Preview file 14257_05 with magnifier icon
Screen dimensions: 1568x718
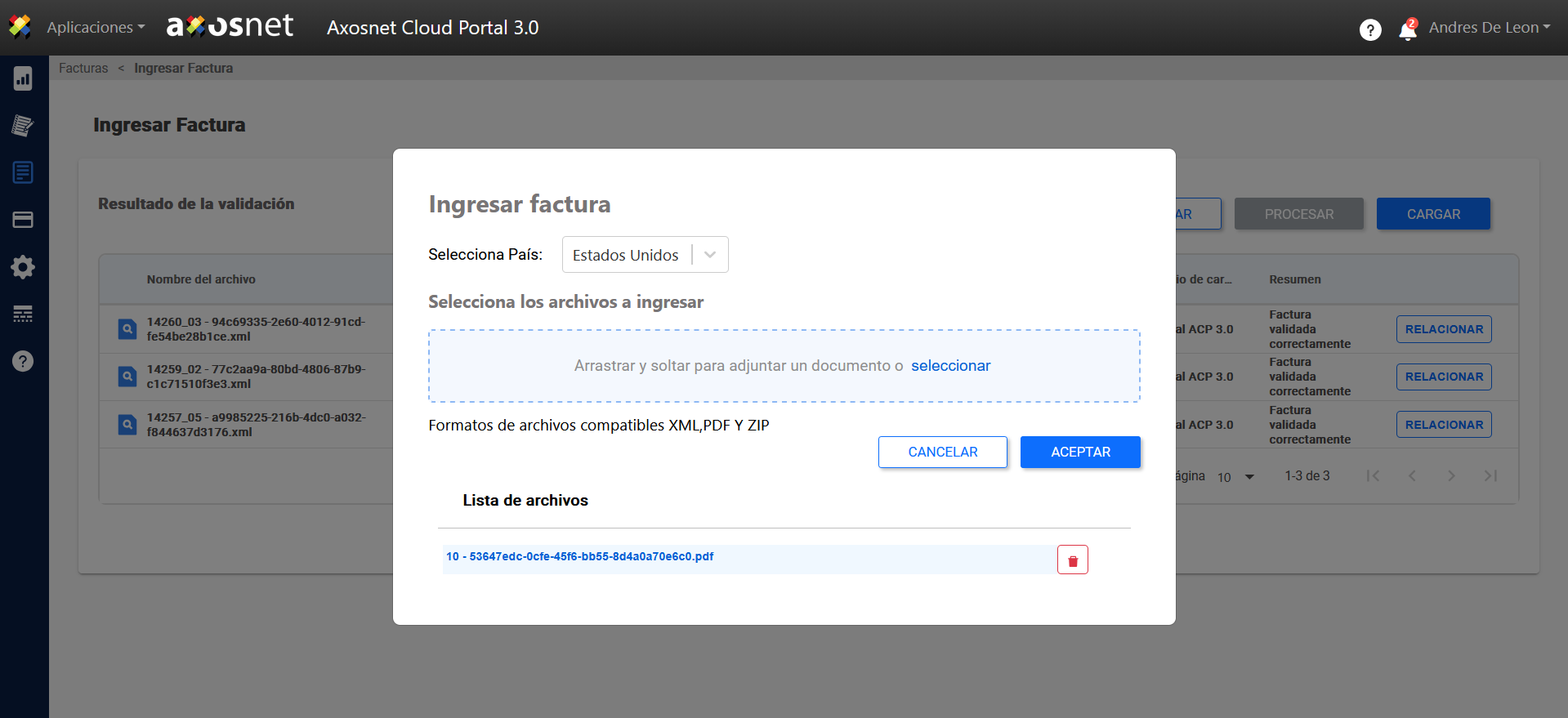(x=127, y=425)
